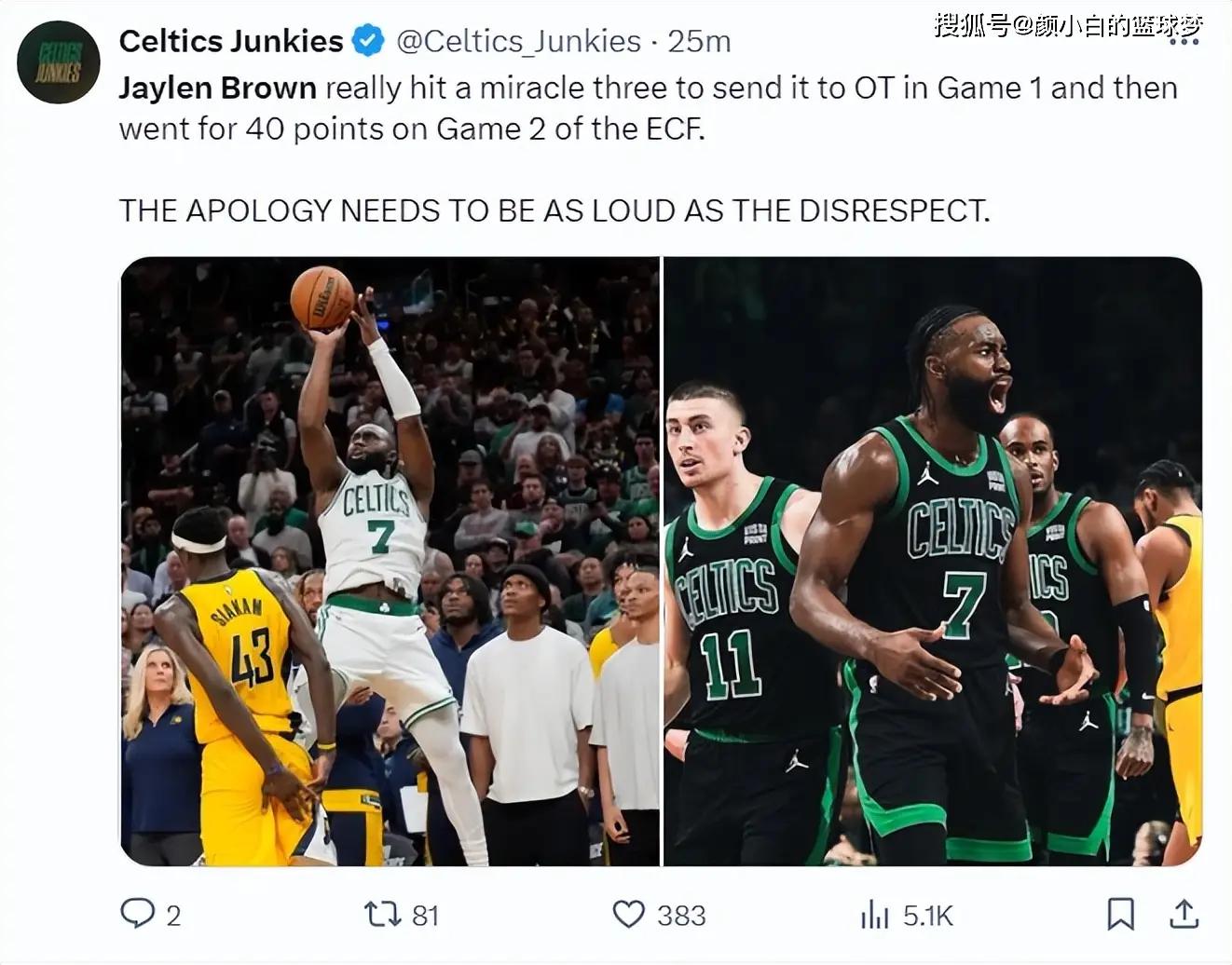Open right photo of shouting player
Image resolution: width=1232 pixels, height=965 pixels.
point(933,562)
